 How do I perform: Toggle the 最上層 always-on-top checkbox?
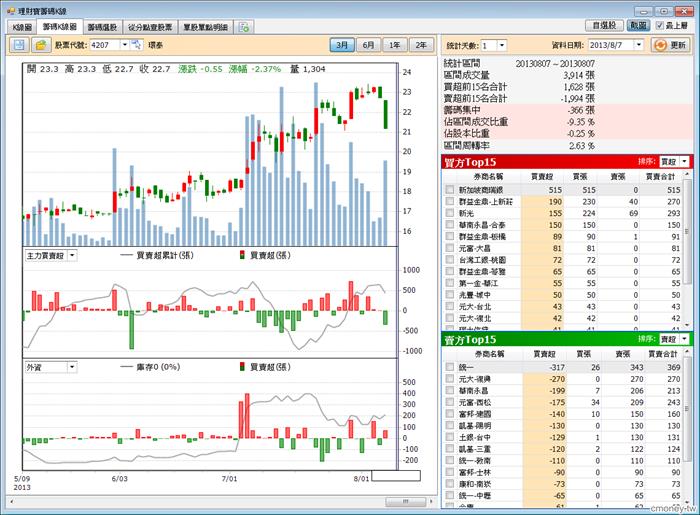[x=659, y=25]
